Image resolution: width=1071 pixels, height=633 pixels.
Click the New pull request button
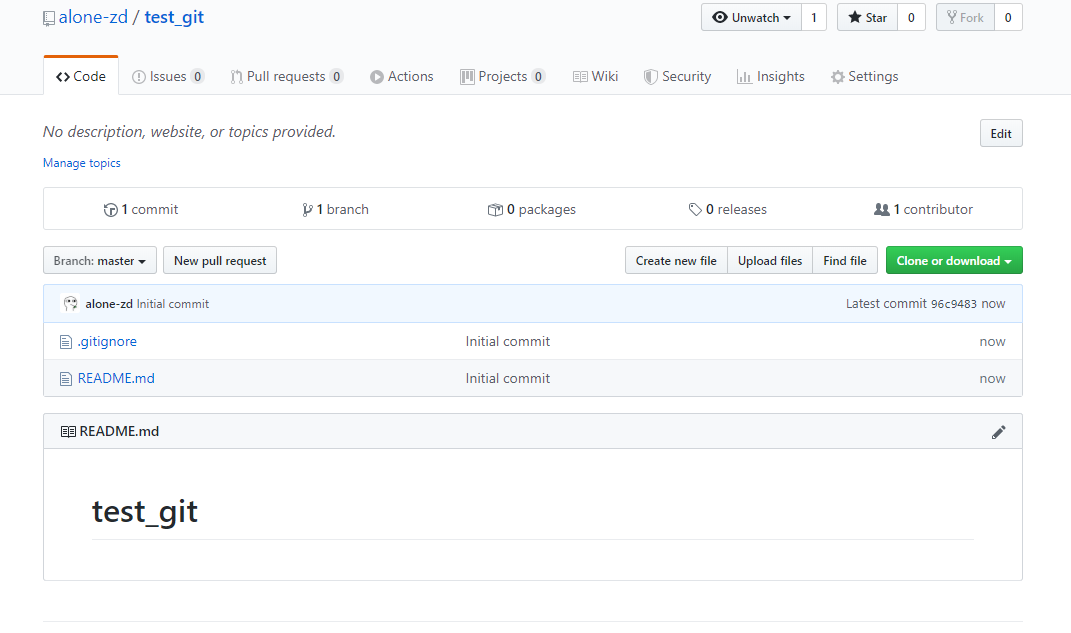pos(220,260)
